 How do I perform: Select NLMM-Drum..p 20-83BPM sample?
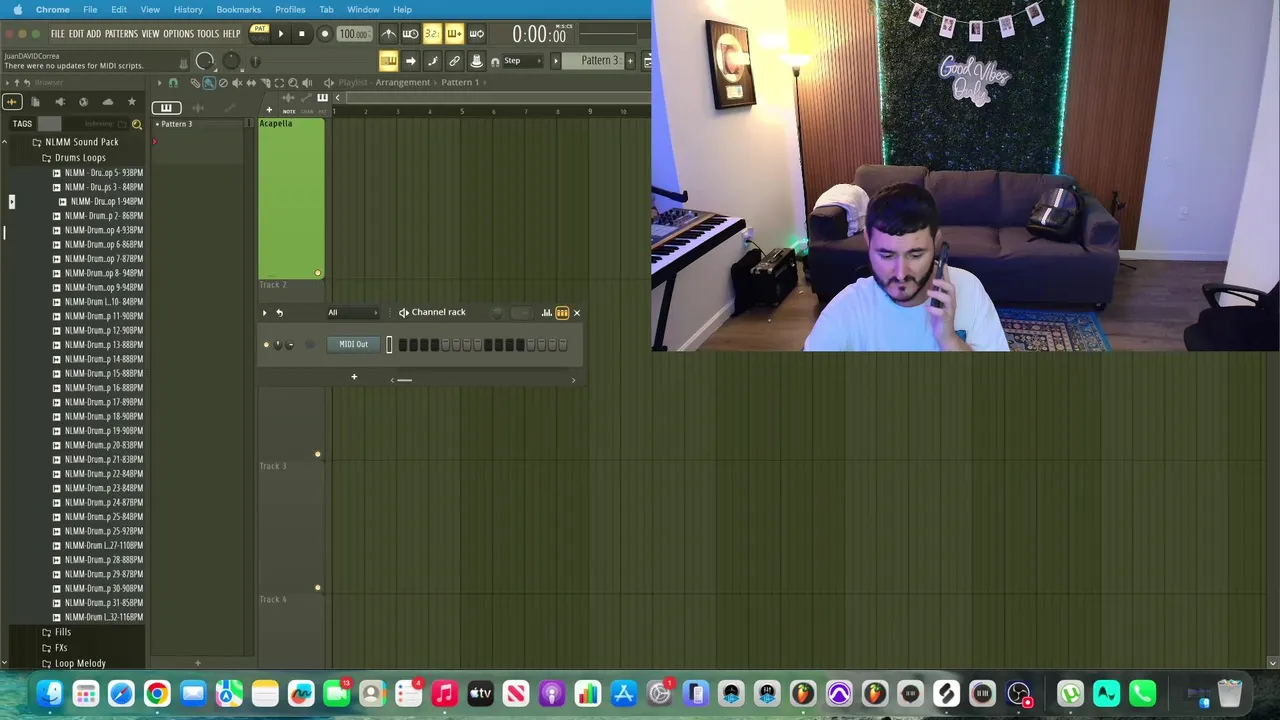(103, 445)
